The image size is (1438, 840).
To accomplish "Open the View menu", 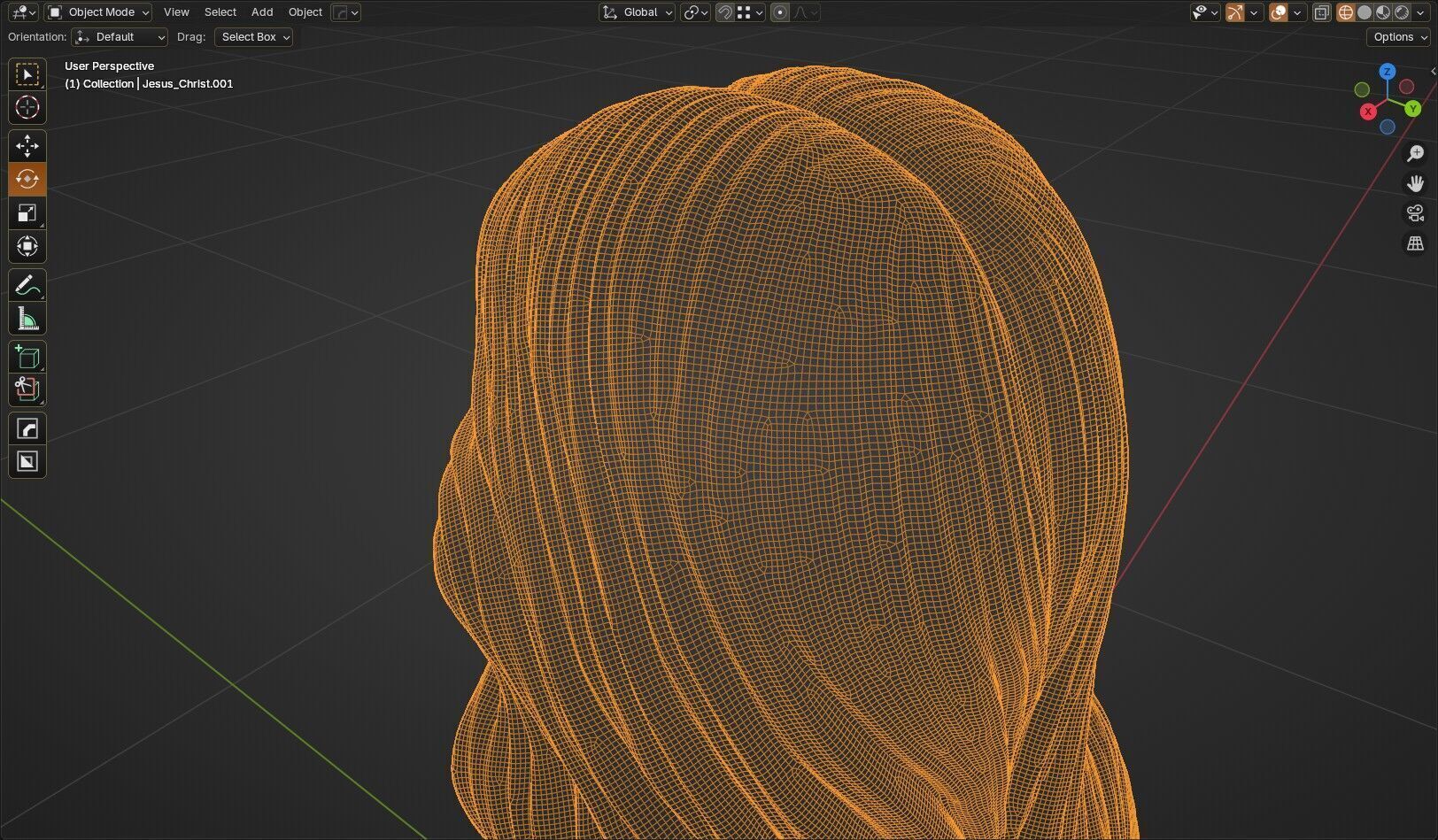I will [x=176, y=12].
